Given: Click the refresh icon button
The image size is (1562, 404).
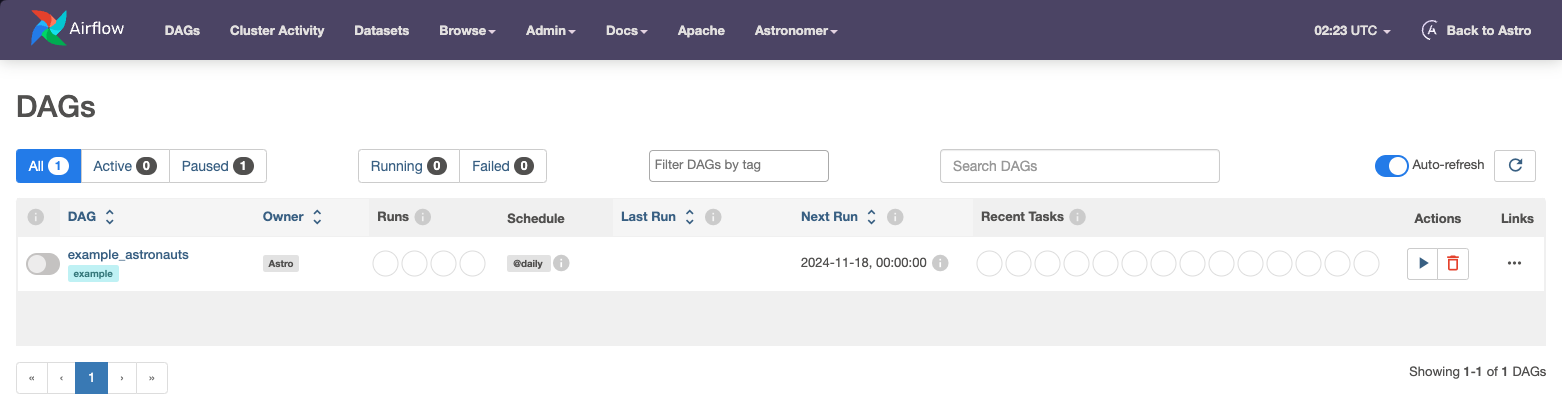Looking at the screenshot, I should point(1514,166).
